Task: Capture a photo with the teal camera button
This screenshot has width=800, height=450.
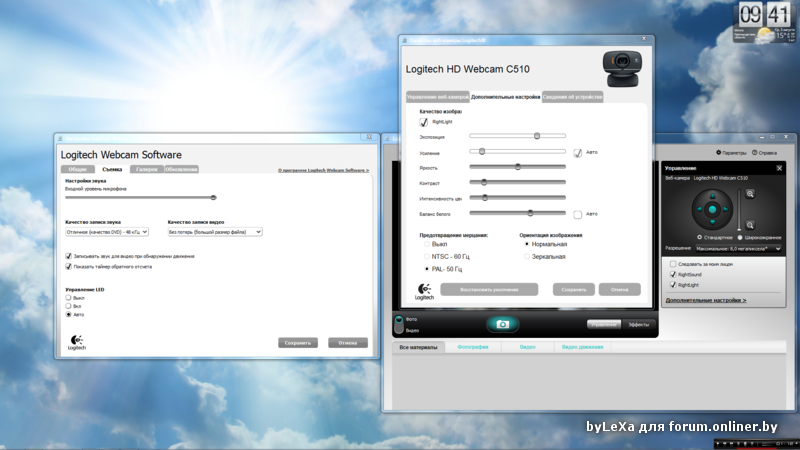Action: 503,324
